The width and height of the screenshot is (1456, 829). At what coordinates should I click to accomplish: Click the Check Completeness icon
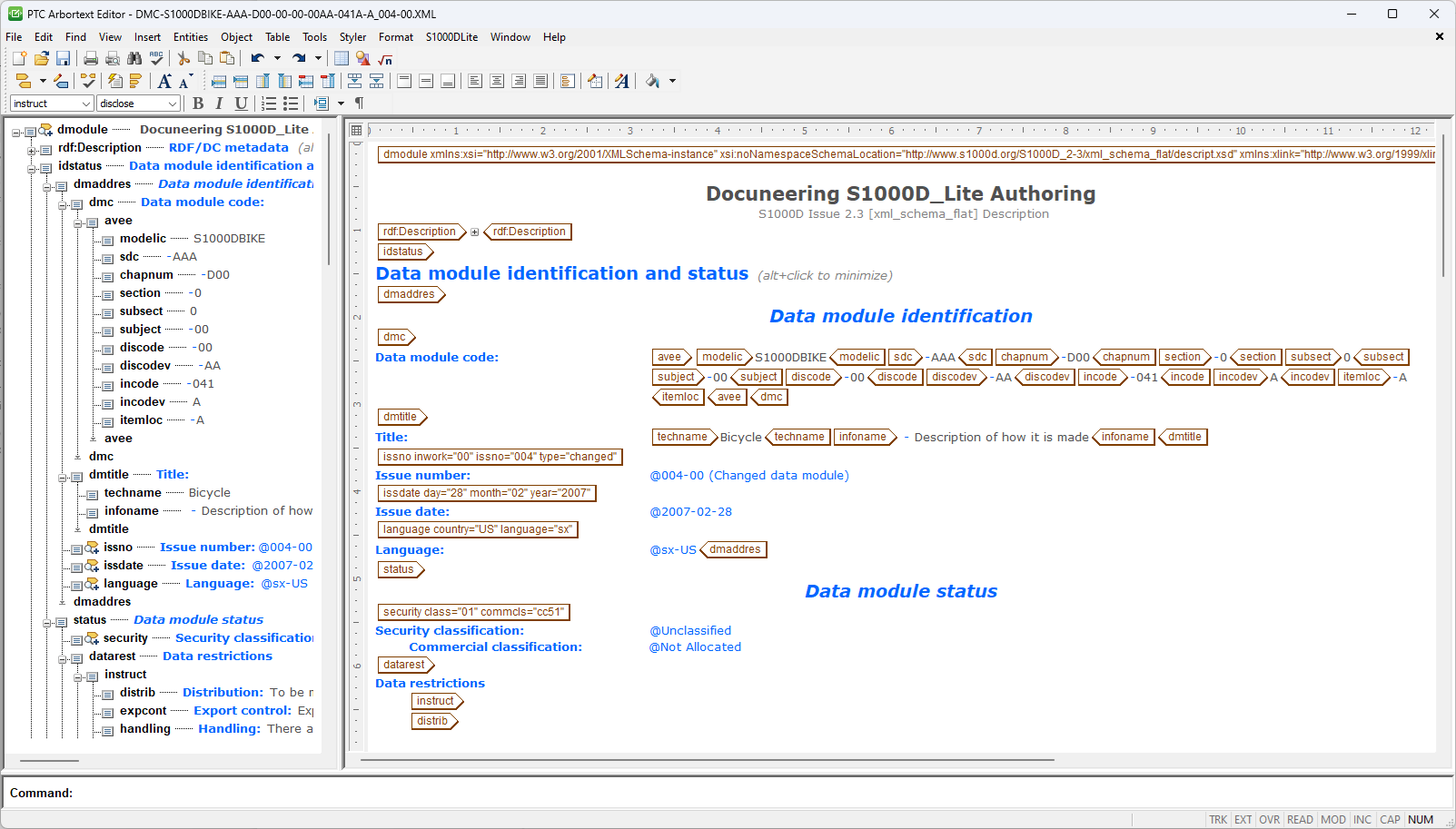point(88,82)
